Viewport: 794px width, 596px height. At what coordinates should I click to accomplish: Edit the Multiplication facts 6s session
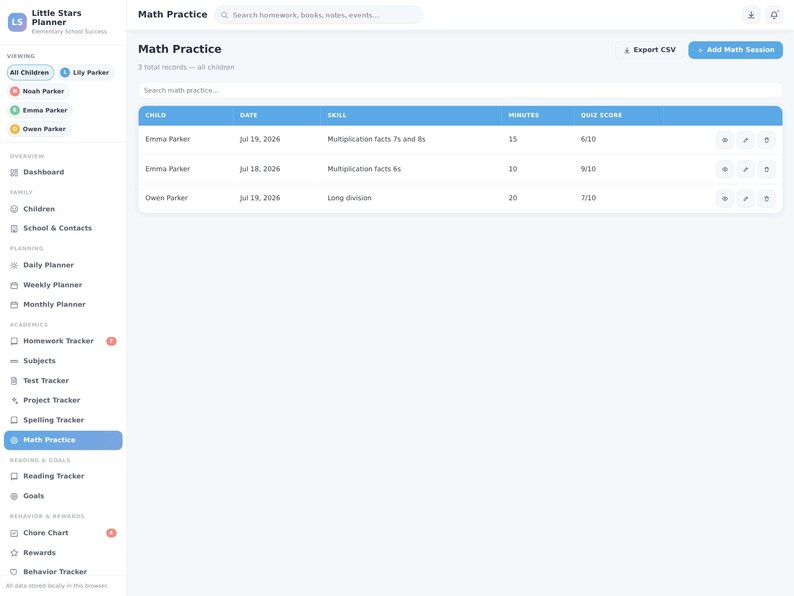(x=745, y=170)
